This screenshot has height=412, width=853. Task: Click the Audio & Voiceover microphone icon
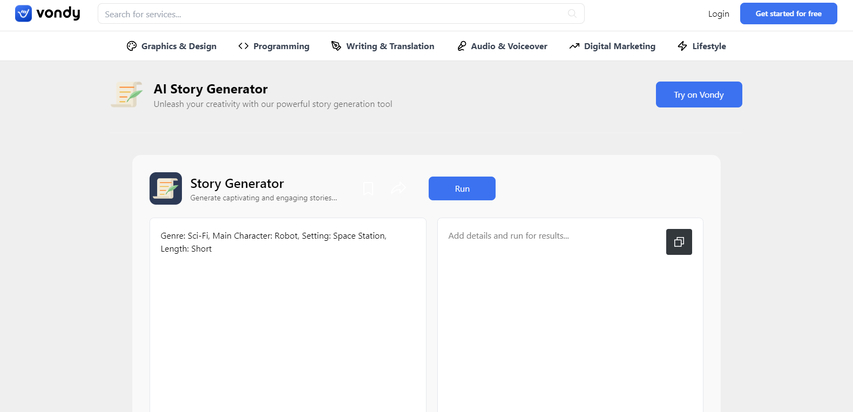click(x=461, y=46)
